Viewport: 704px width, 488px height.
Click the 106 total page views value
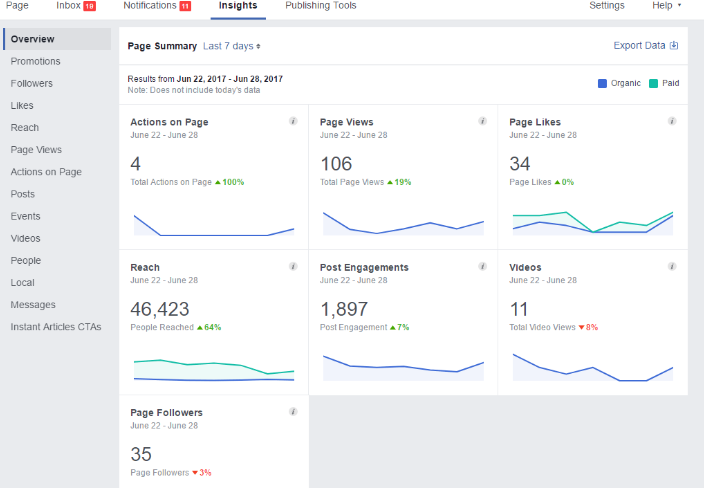point(336,164)
